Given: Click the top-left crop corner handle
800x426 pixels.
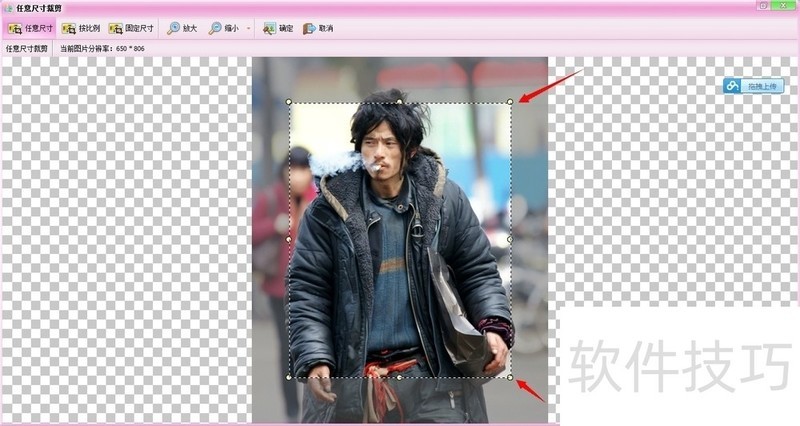Looking at the screenshot, I should tap(289, 102).
